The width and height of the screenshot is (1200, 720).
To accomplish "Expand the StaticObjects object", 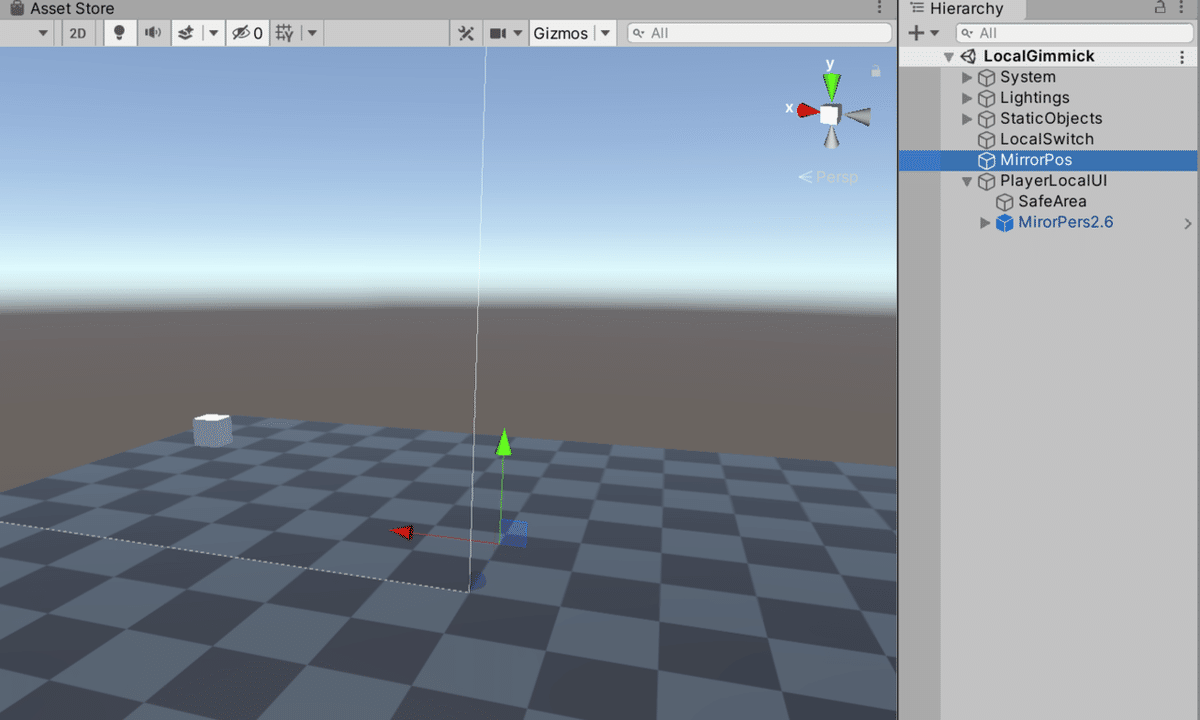I will 967,118.
